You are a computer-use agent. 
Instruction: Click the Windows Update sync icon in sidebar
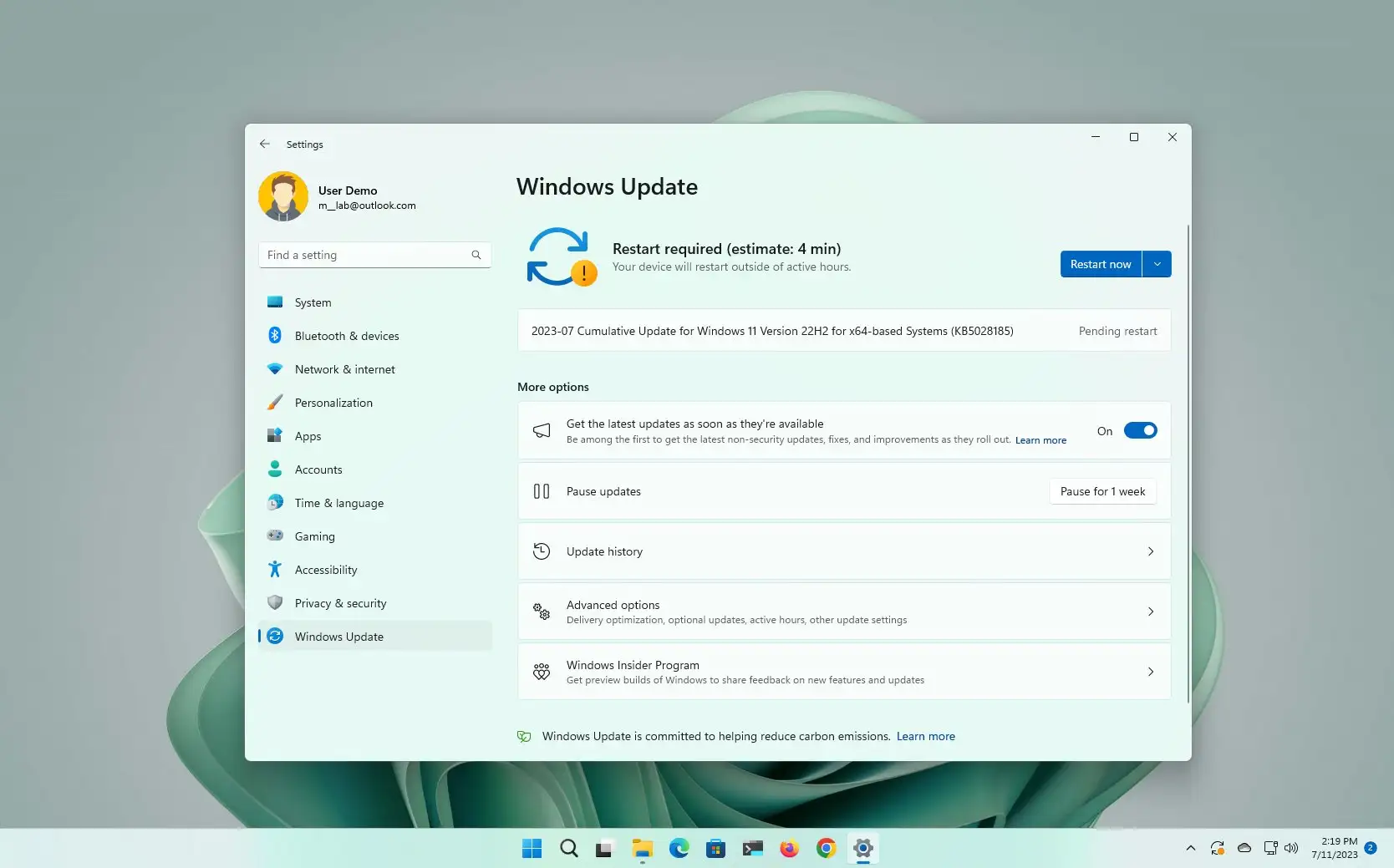[x=274, y=636]
